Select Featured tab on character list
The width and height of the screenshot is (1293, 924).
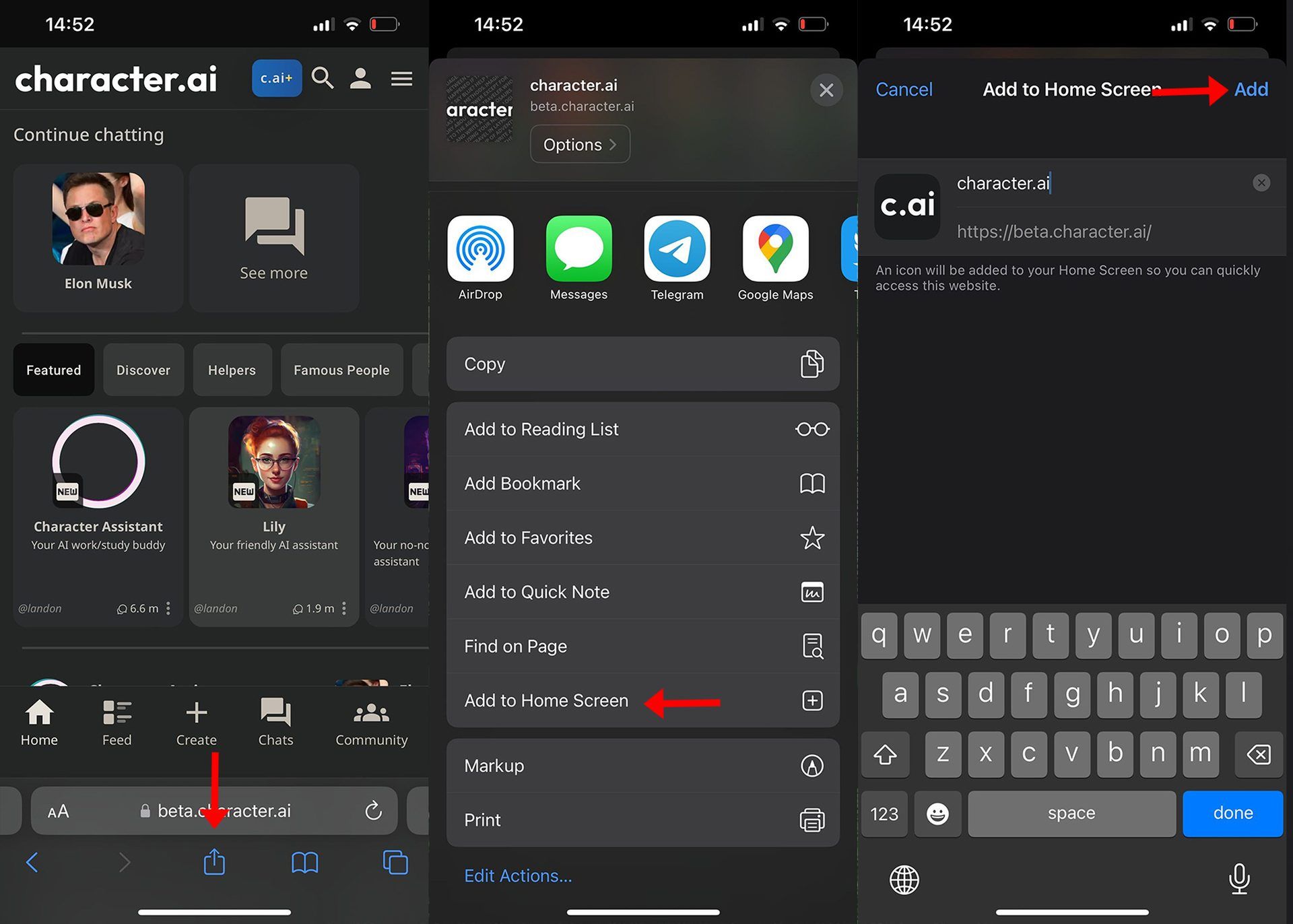point(53,369)
